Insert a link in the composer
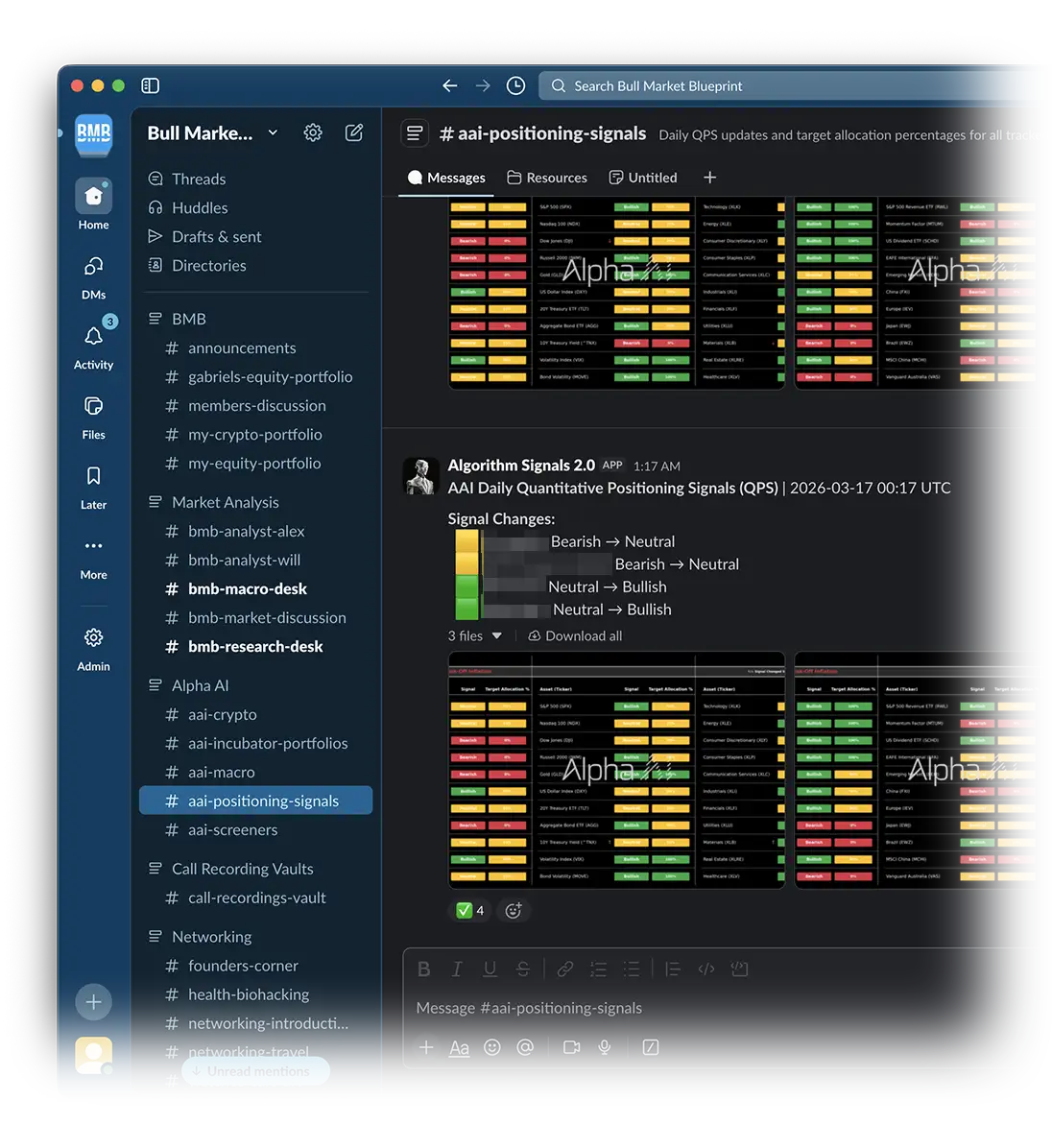 tap(565, 969)
